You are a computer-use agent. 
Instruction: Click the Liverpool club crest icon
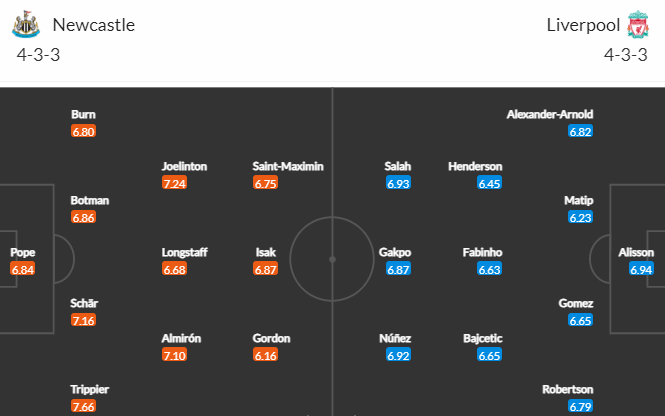click(x=638, y=25)
